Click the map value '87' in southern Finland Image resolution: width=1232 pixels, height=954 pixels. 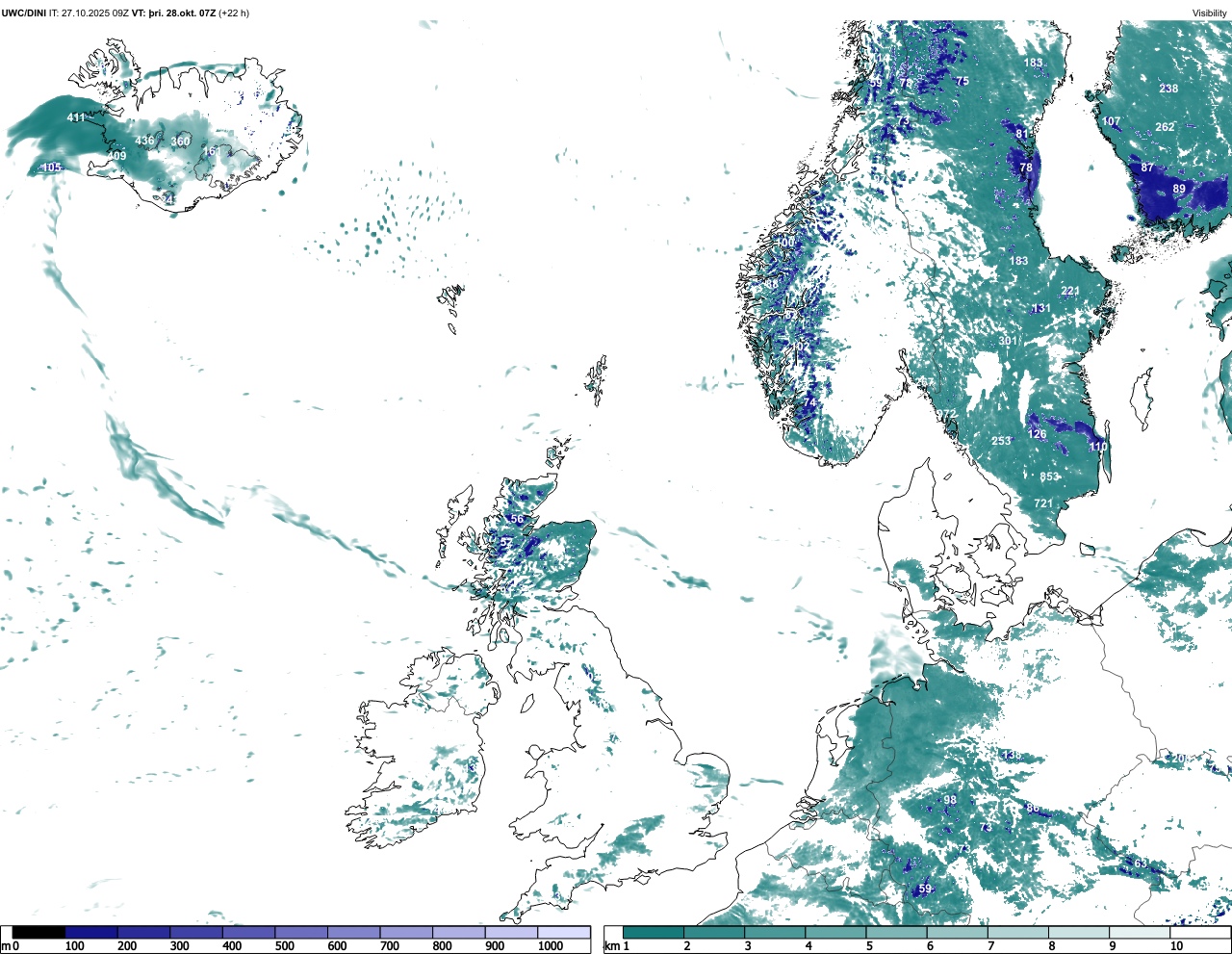pyautogui.click(x=1147, y=168)
